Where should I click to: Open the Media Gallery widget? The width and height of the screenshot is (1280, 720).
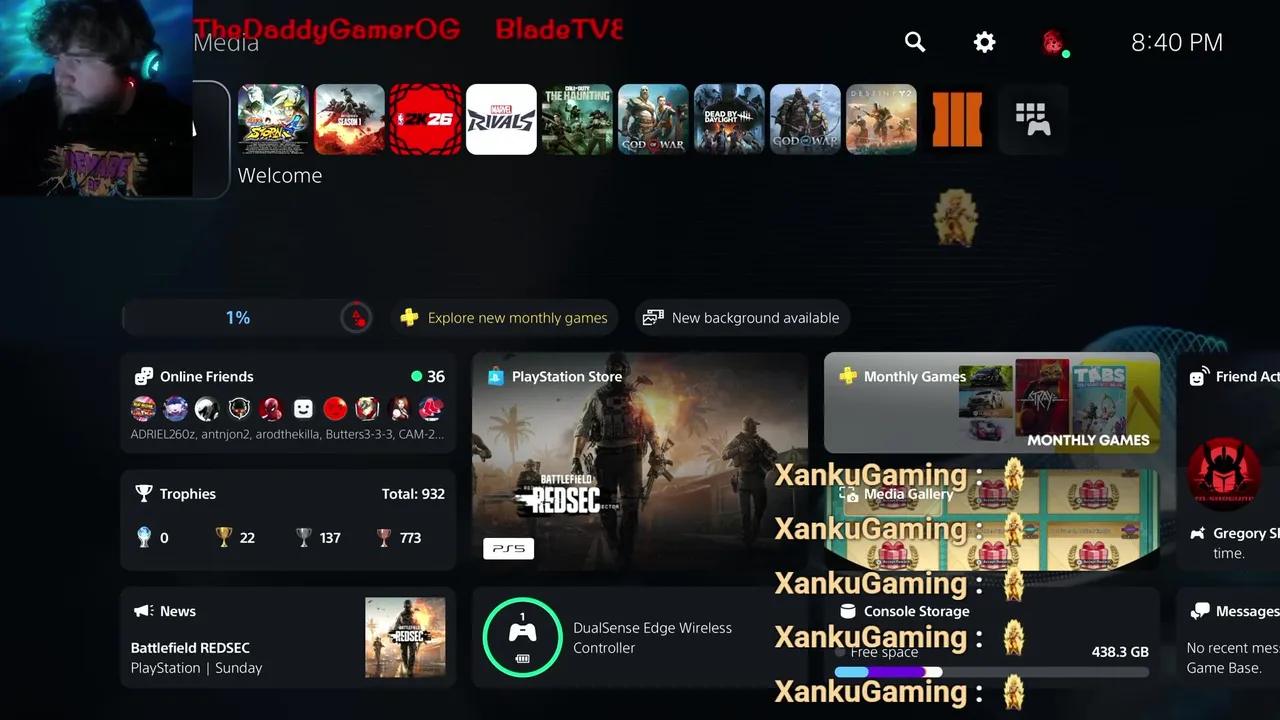pos(992,520)
